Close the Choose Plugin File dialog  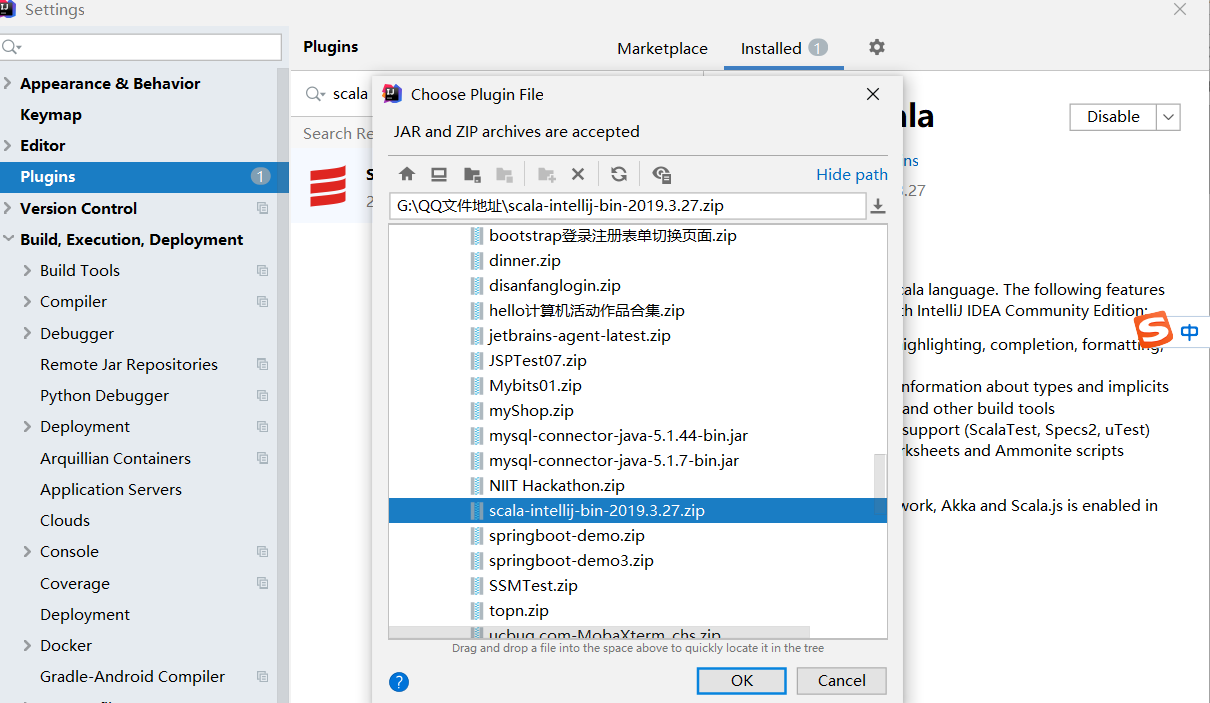pos(873,94)
